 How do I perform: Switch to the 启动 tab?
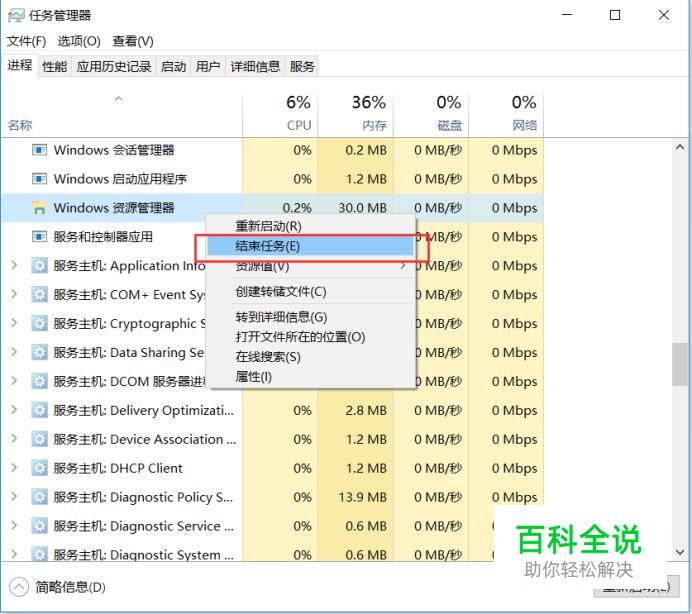173,67
